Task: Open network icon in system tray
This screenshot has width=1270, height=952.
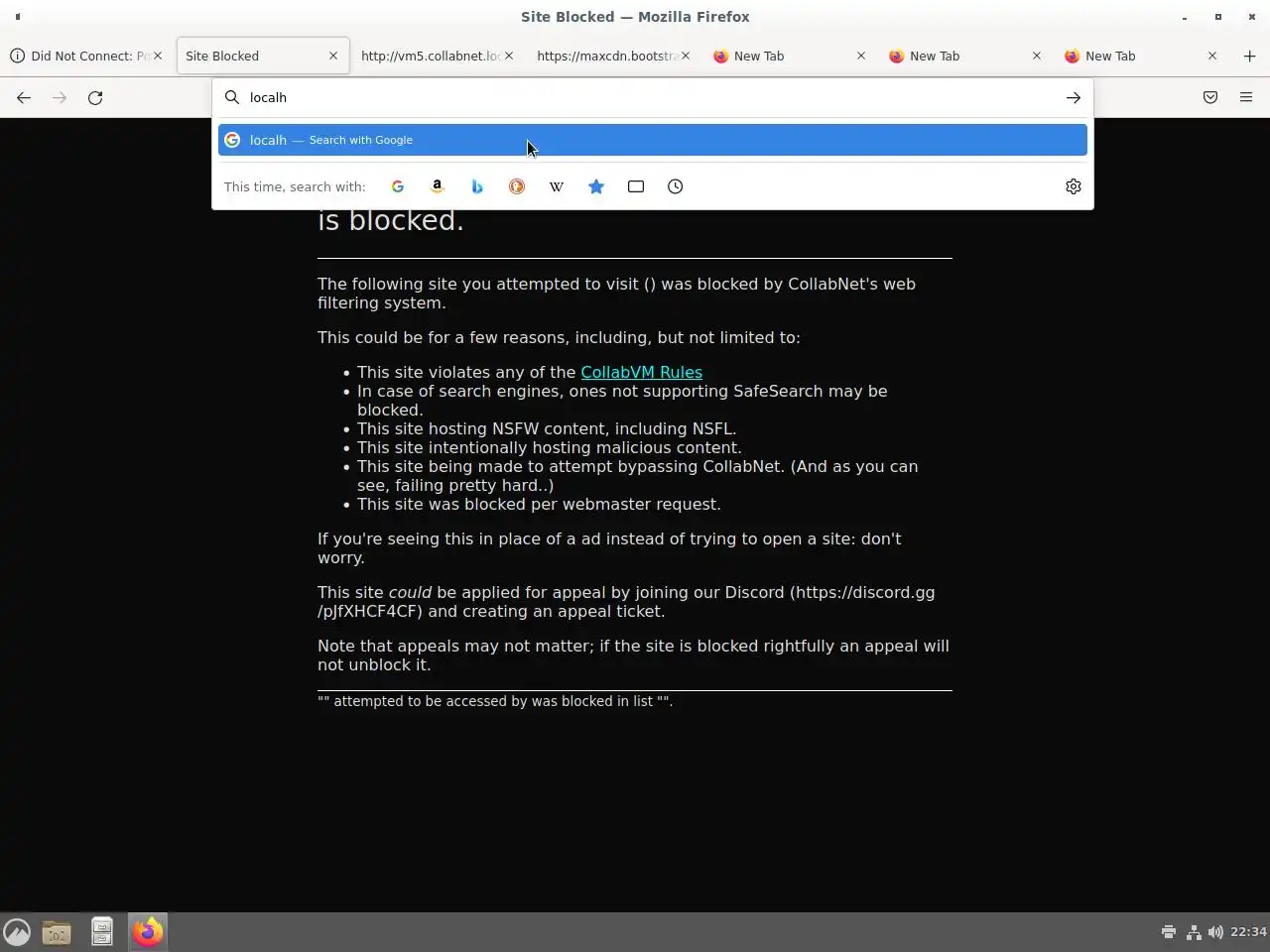Action: (1193, 932)
